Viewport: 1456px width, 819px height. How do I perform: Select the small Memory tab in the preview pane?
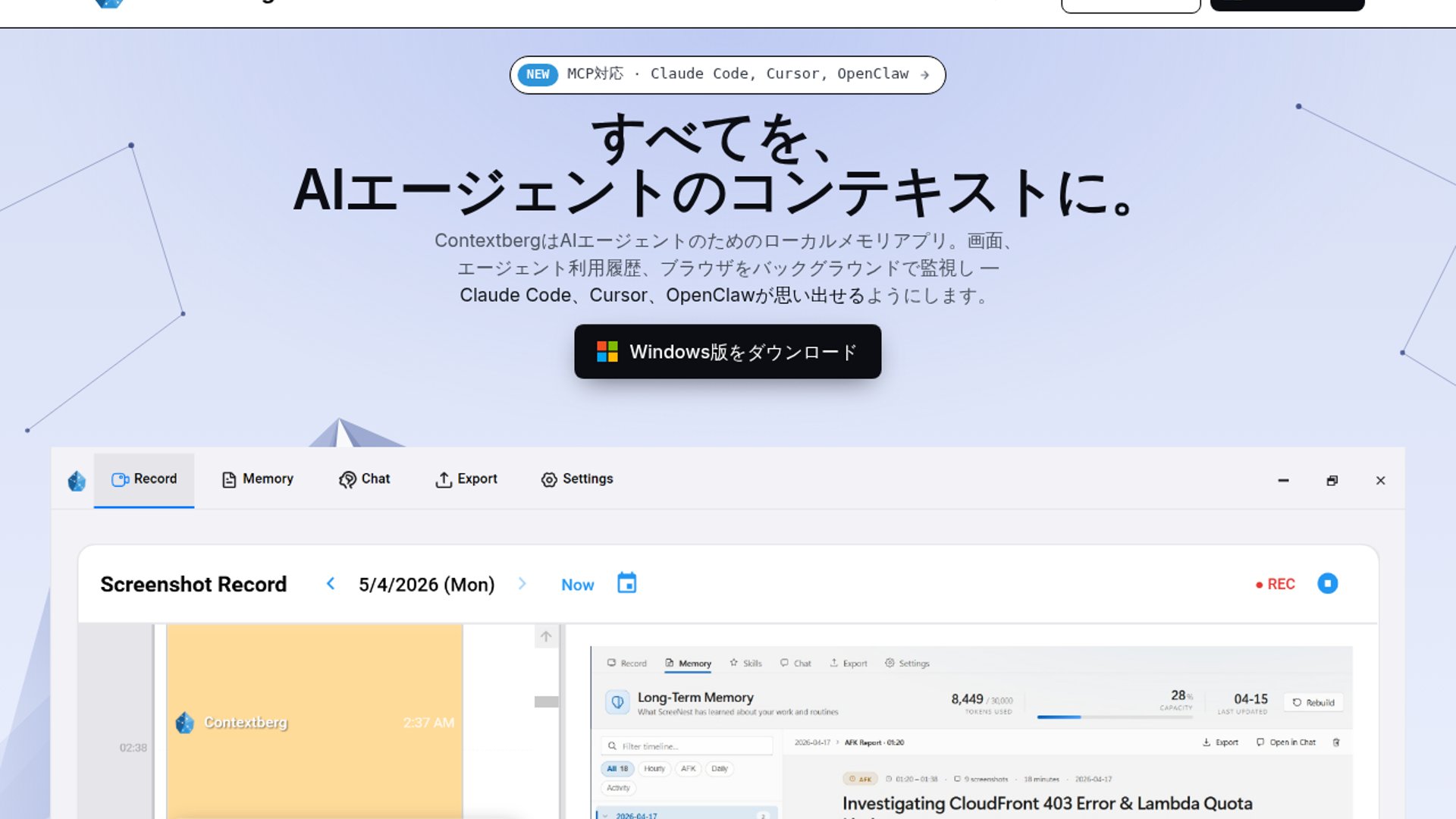pyautogui.click(x=689, y=663)
